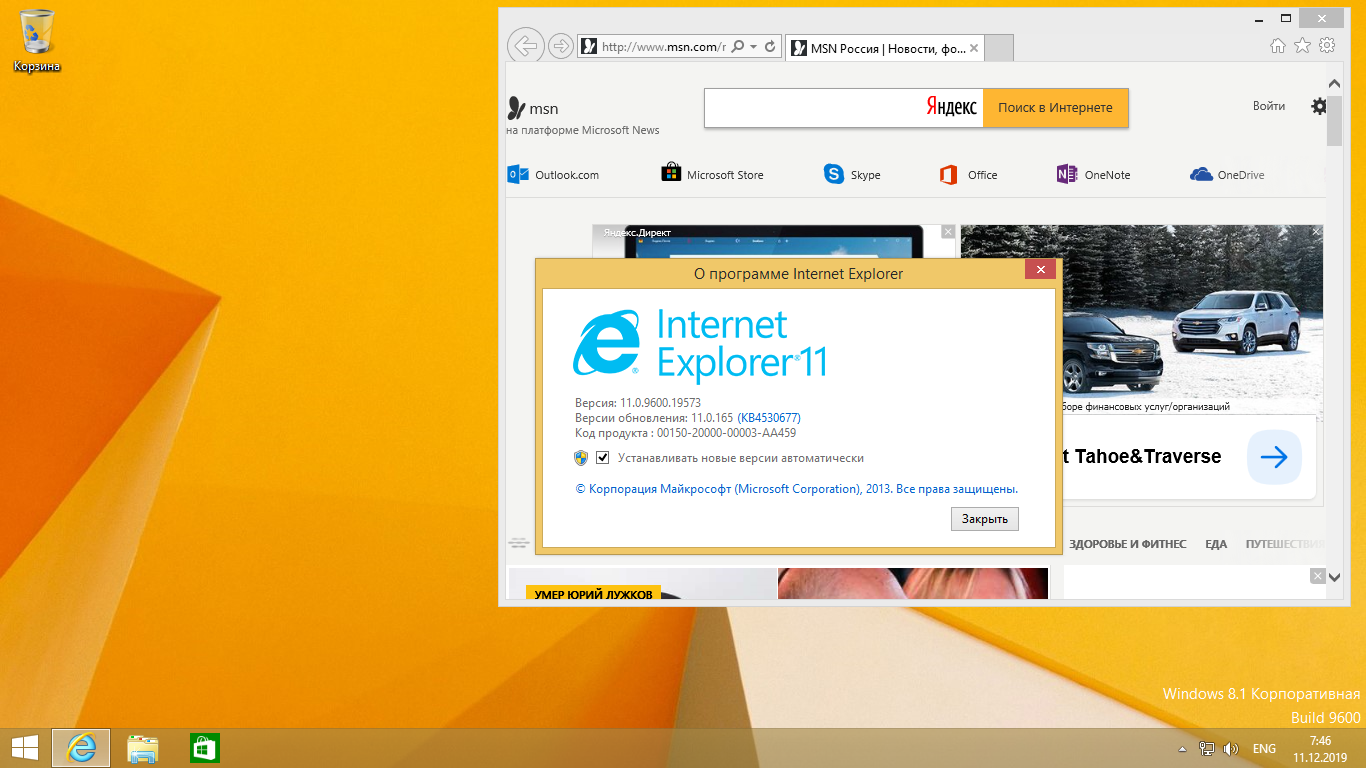
Task: Open ЕДА category tab
Action: pos(1216,544)
